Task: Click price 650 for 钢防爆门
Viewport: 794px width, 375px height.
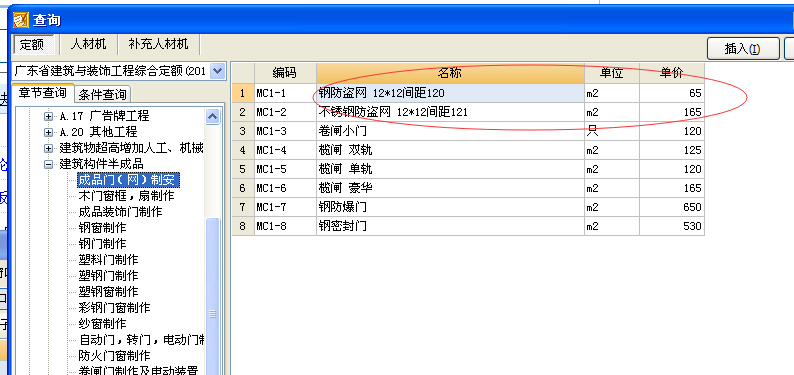Action: click(671, 207)
